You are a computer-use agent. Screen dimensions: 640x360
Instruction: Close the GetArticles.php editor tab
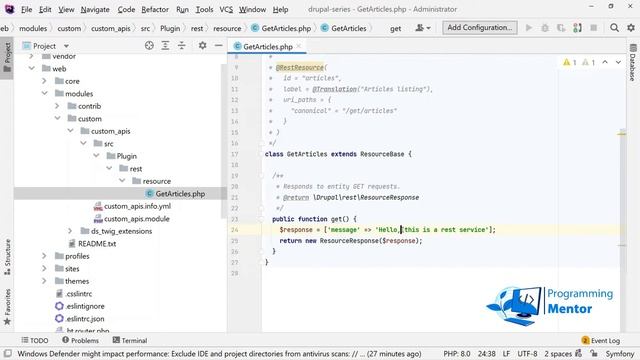(299, 46)
